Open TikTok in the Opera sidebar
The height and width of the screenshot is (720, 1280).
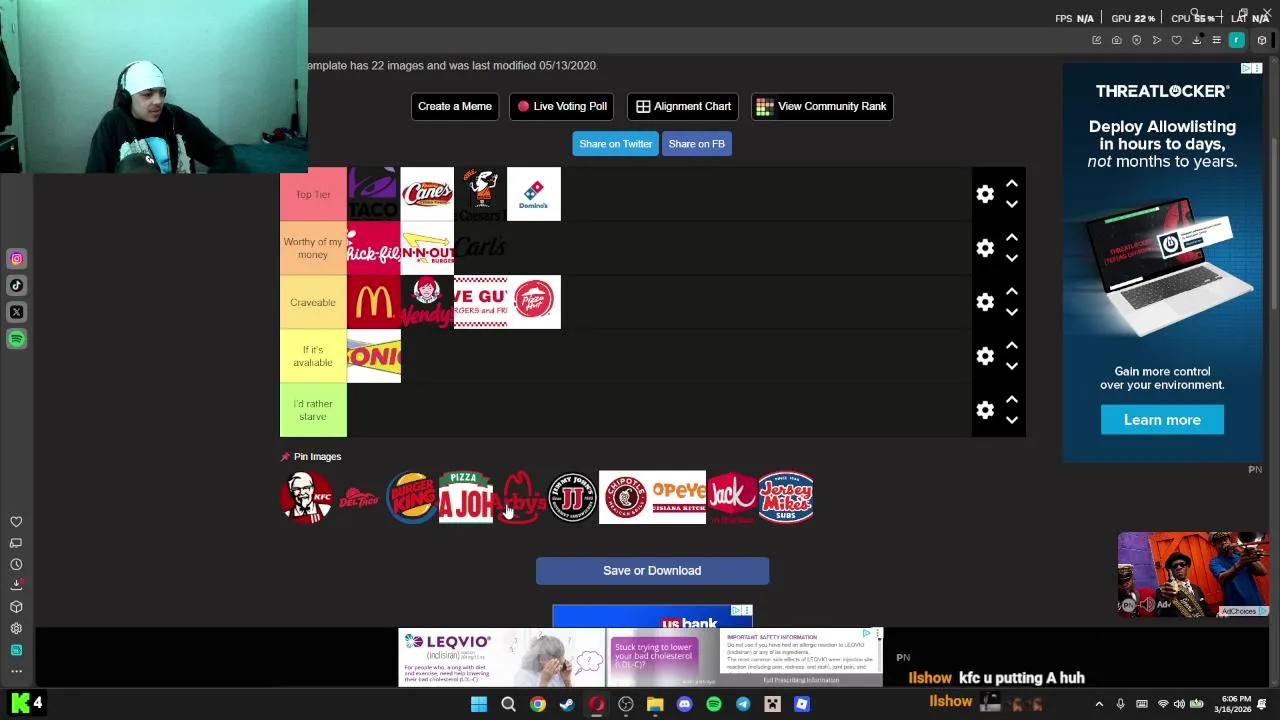coord(16,285)
